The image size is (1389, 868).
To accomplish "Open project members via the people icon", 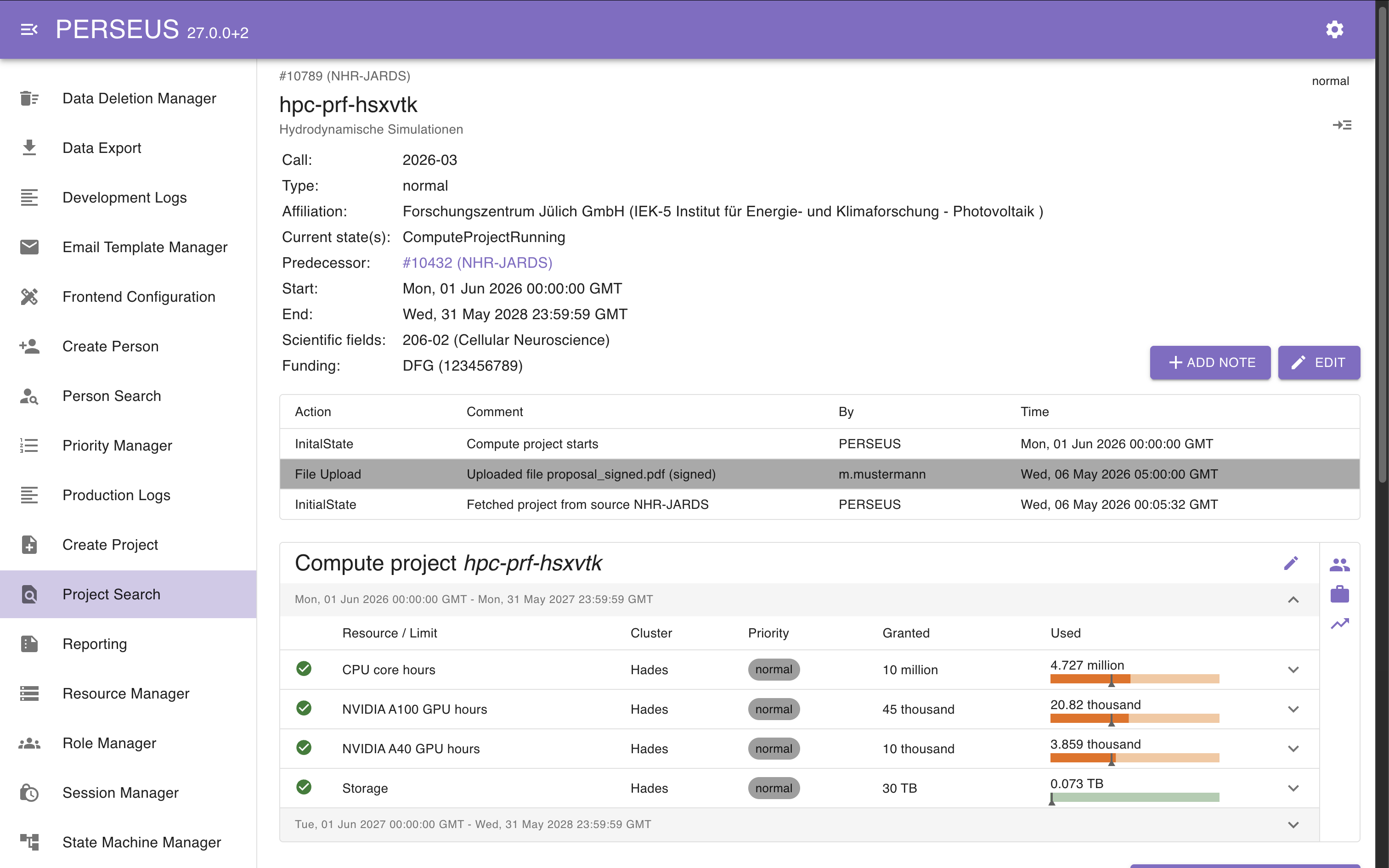I will 1340,565.
